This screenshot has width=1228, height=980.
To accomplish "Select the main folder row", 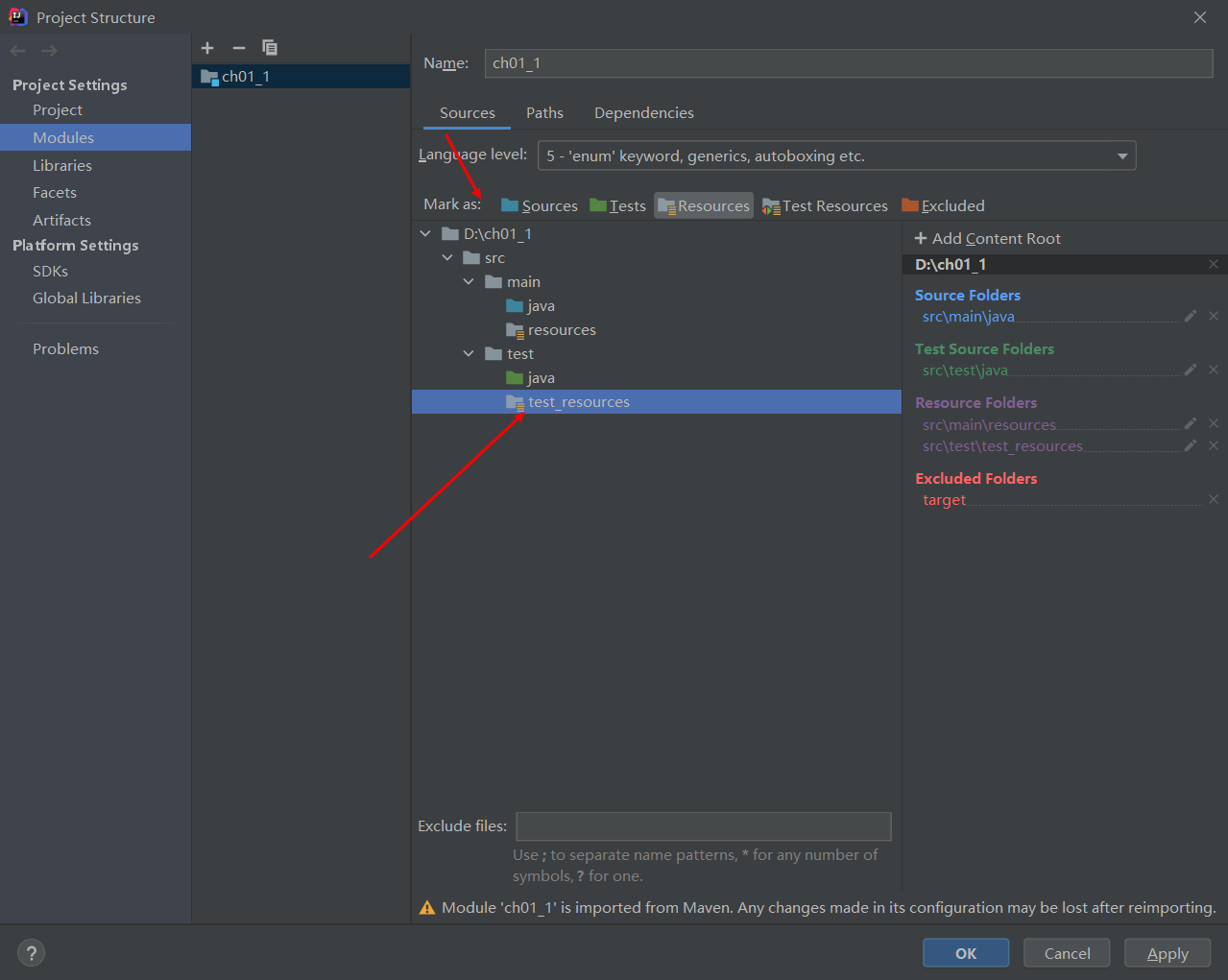I will (657, 281).
